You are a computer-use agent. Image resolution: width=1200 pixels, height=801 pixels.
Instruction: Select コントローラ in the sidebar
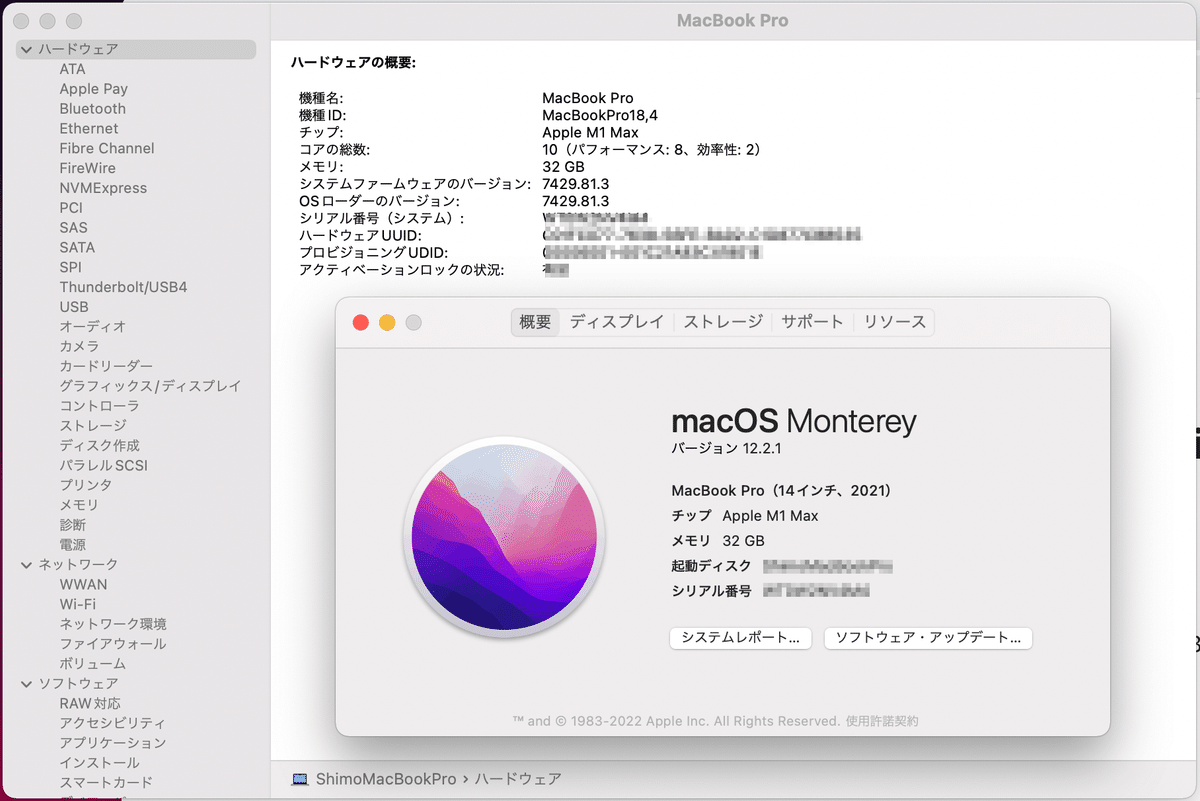tap(99, 406)
